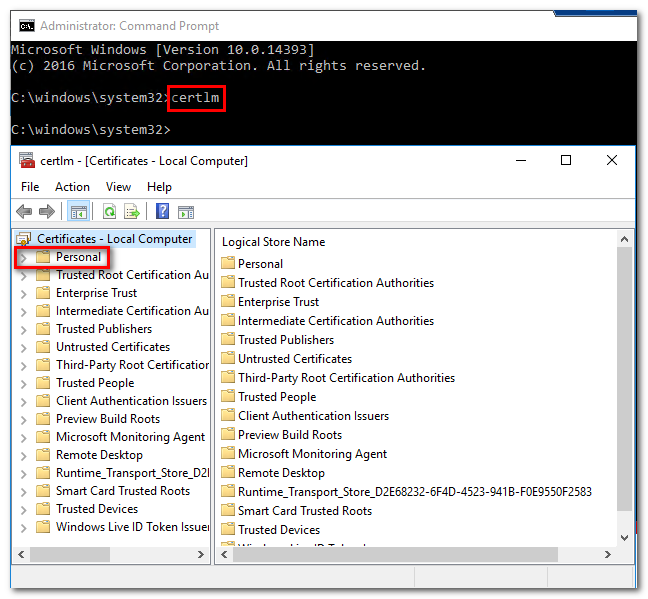648x599 pixels.
Task: Click the Command Prompt title bar icon
Action: click(27, 26)
